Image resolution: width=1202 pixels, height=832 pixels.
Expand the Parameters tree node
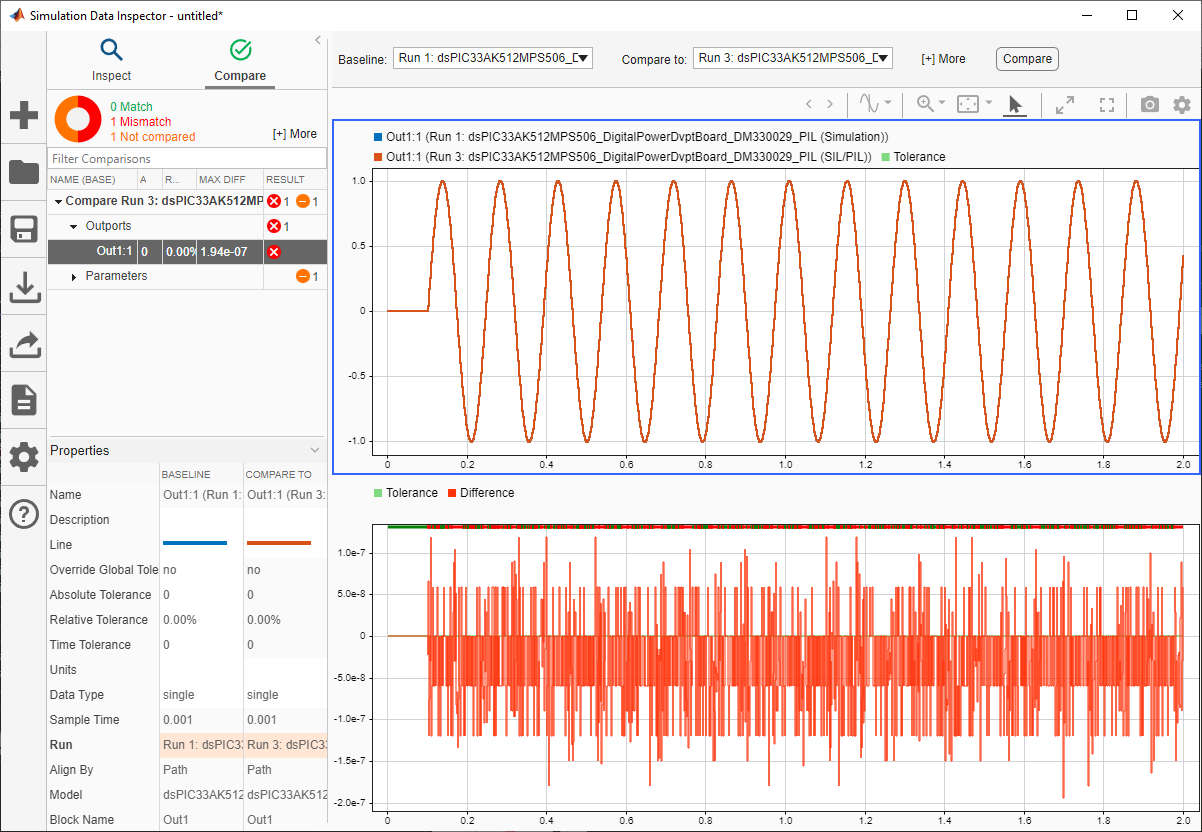[74, 277]
